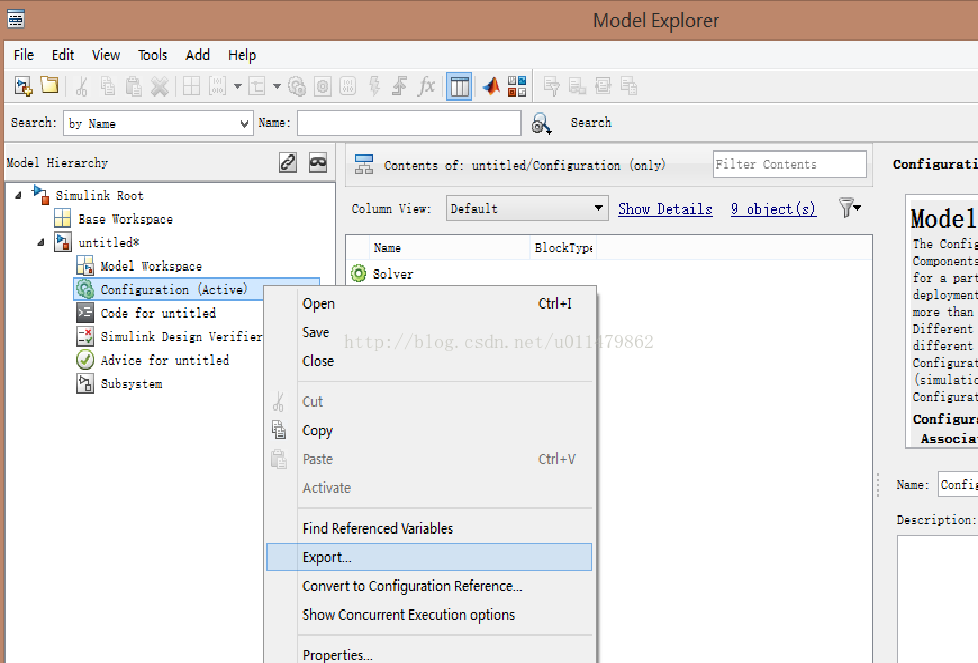Screen dimensions: 978x663
Task: Open the Search 'by Name' dropdown
Action: (x=158, y=123)
